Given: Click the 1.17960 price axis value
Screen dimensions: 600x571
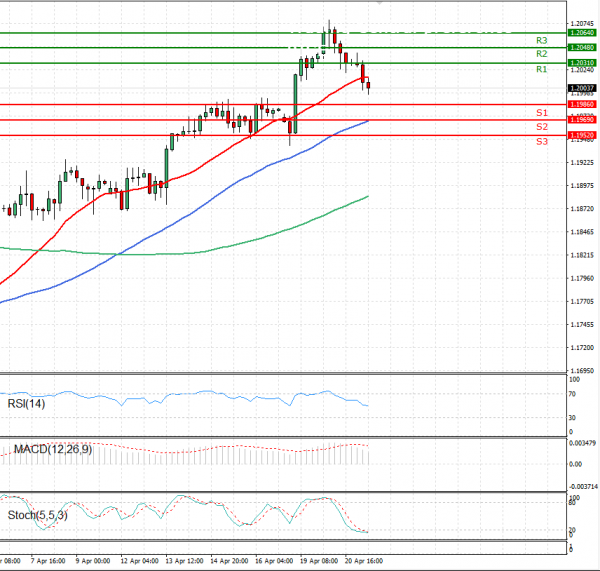Looking at the screenshot, I should (x=582, y=278).
